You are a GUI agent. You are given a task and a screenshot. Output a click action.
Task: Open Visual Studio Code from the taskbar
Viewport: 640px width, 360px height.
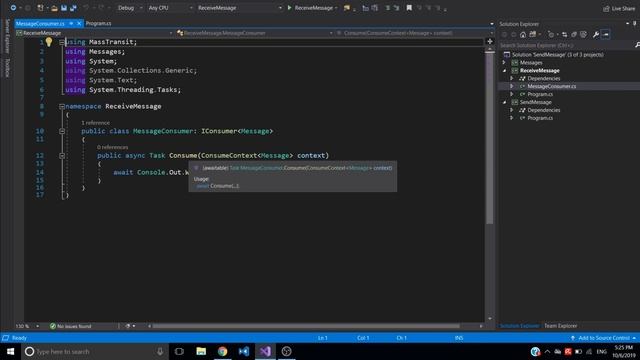tap(244, 351)
